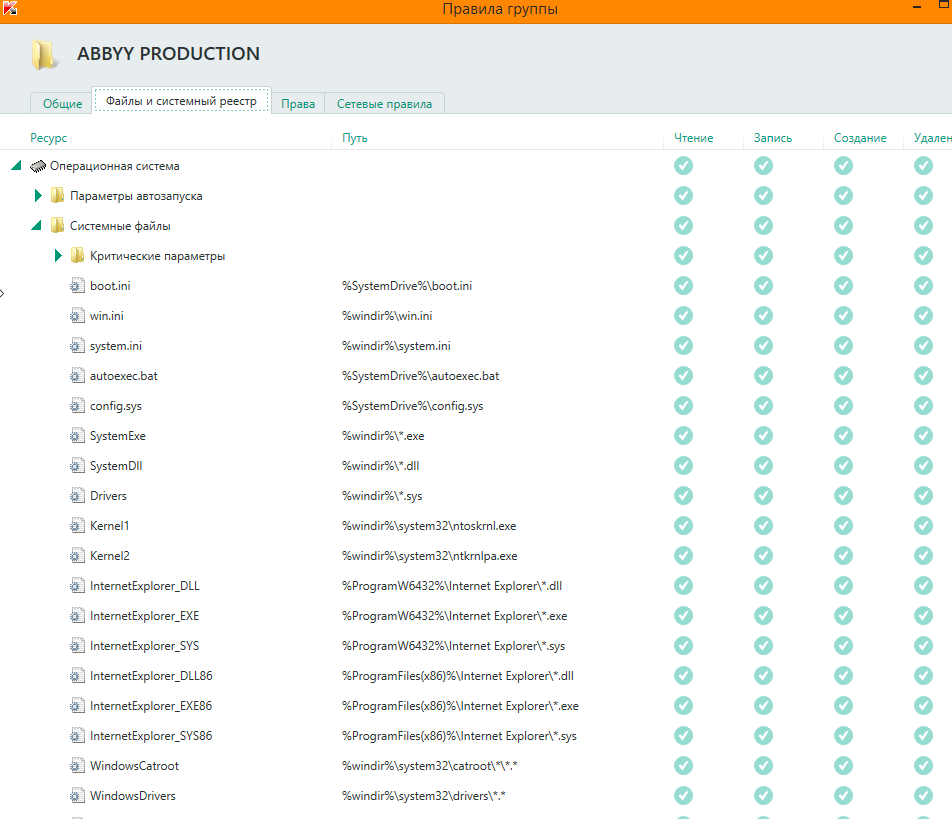The height and width of the screenshot is (819, 952).
Task: Select the InternetExplorer_DLL86 row
Action: 151,676
